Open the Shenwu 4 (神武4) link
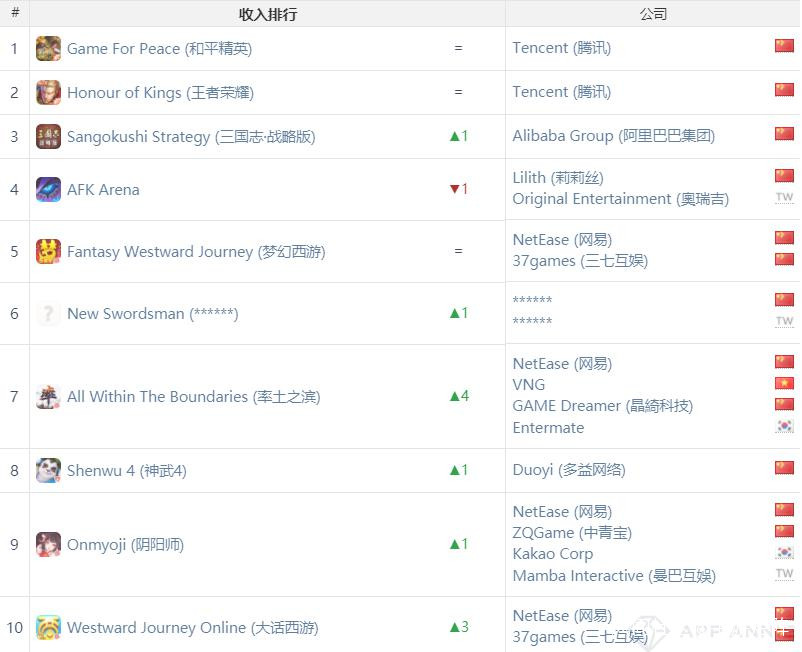The width and height of the screenshot is (802, 652). click(x=127, y=471)
